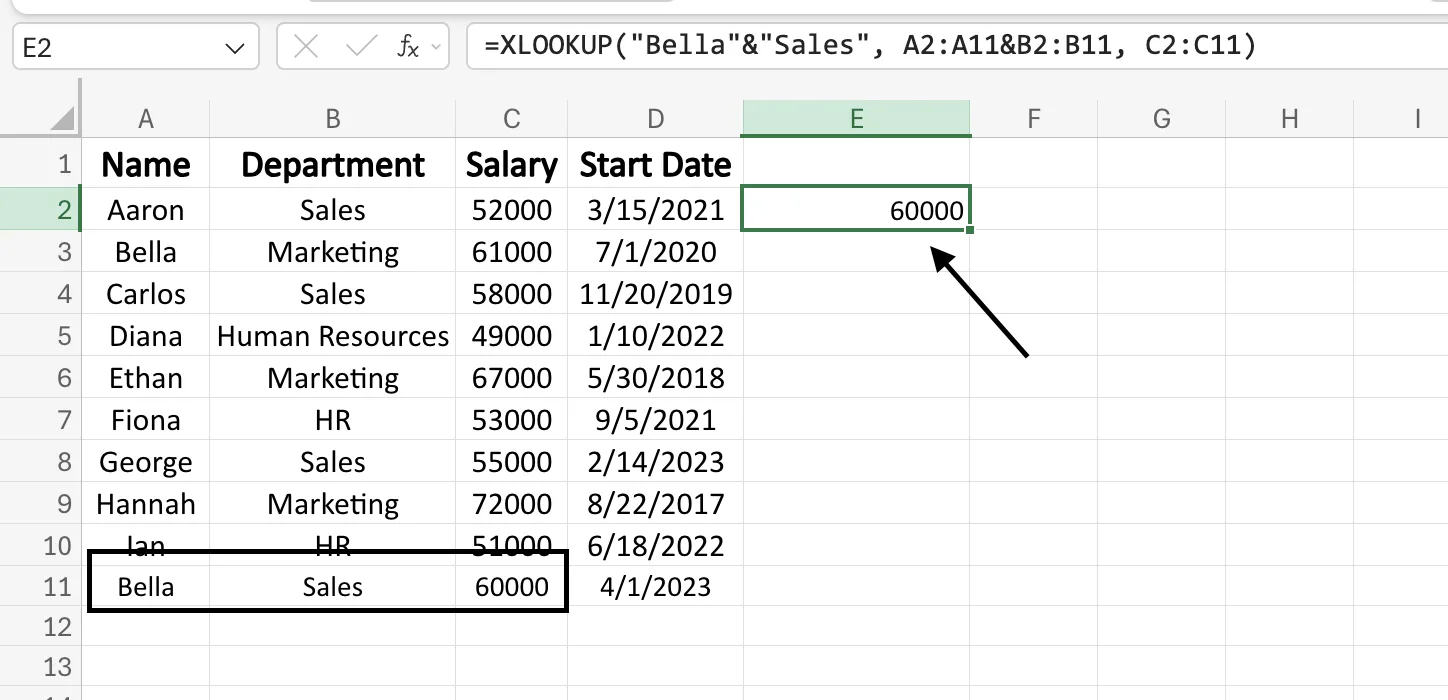Select row 5 header
Viewport: 1448px width, 700px height.
click(41, 335)
